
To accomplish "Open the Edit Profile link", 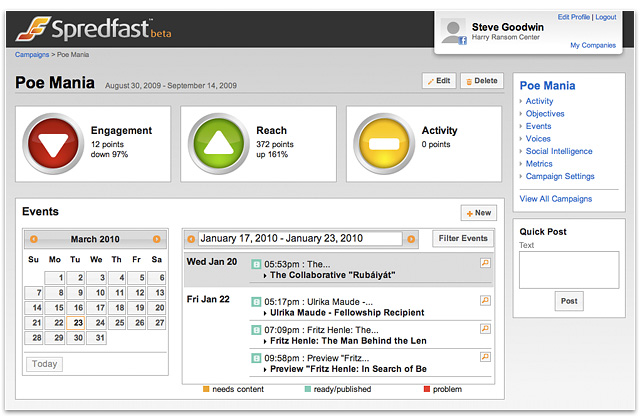I will (x=573, y=17).
